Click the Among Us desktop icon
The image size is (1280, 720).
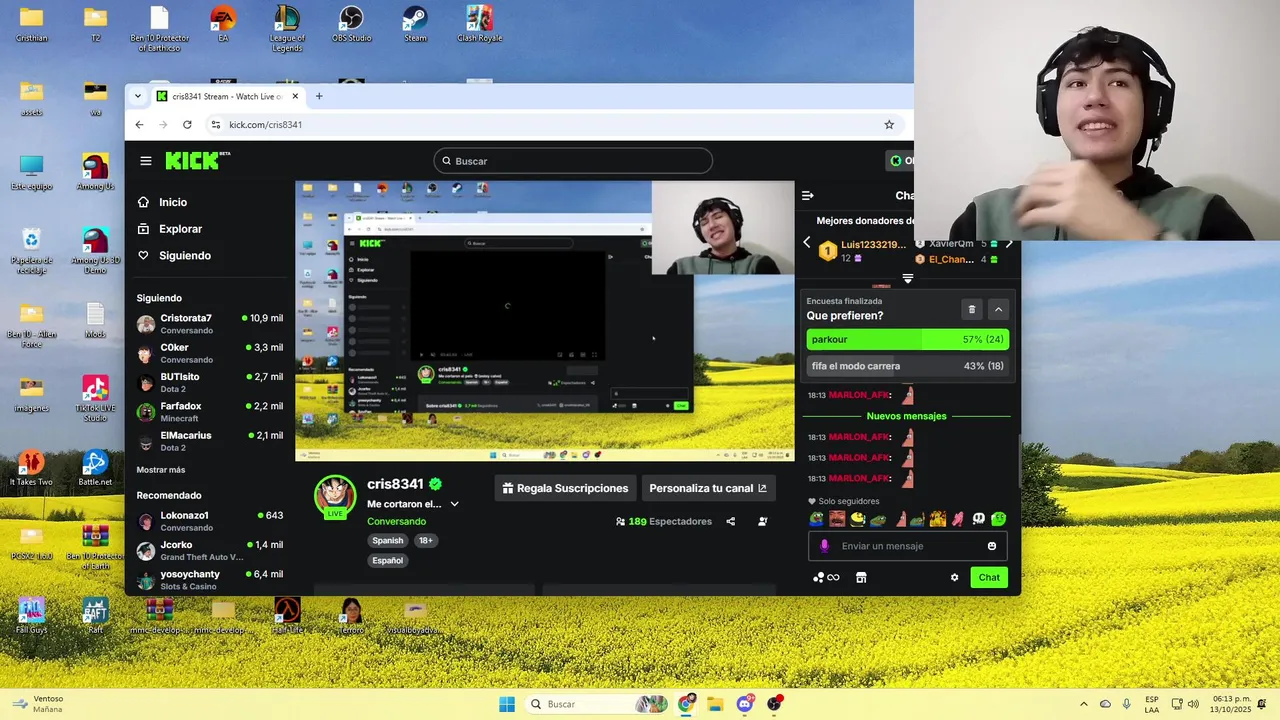point(95,171)
